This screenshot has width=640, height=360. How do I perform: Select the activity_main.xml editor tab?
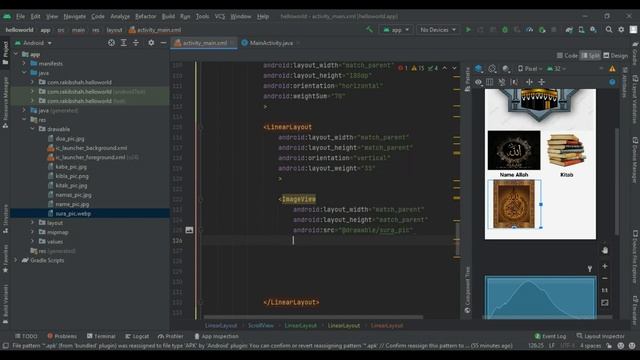tap(204, 43)
